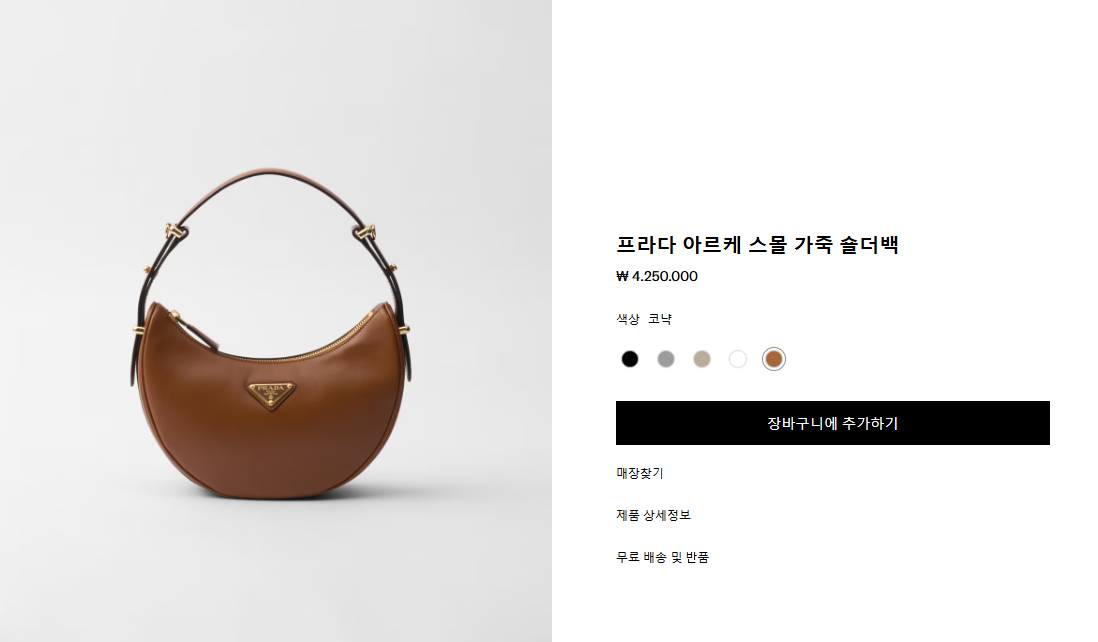
Task: Click the 색상 label text
Action: 627,319
